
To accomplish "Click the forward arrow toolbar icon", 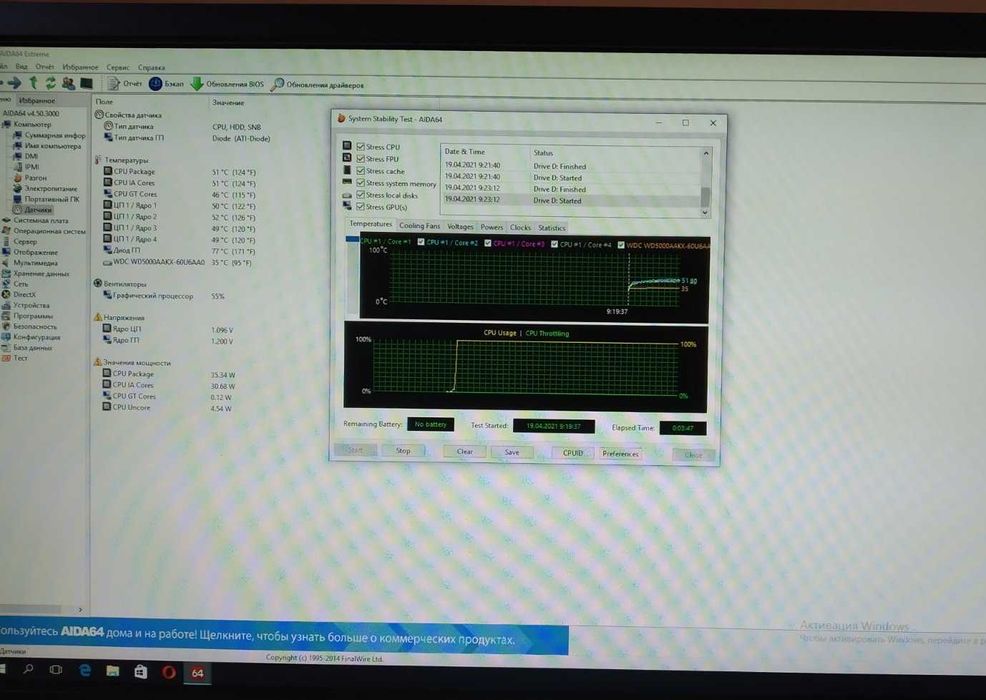I will (14, 82).
